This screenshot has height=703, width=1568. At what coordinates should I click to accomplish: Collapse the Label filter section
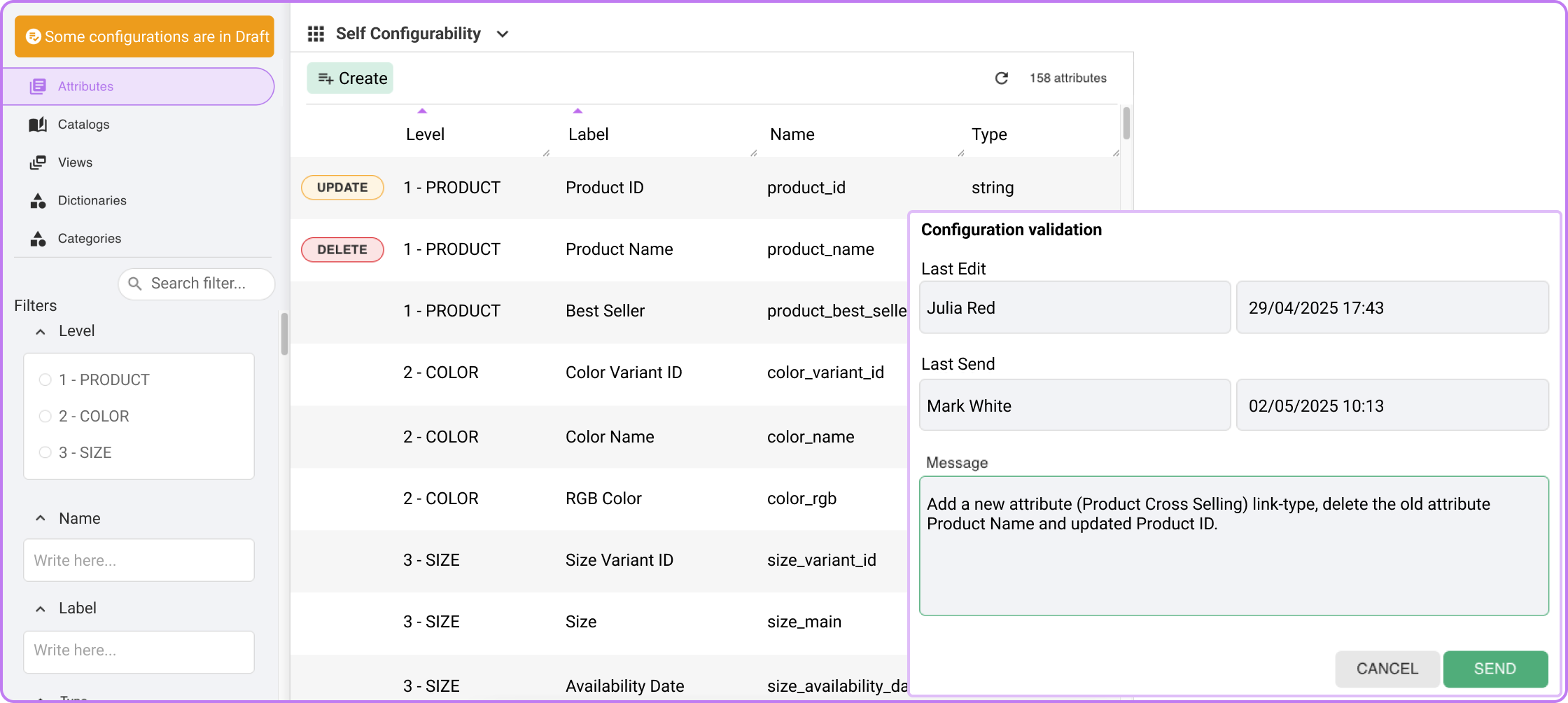pyautogui.click(x=41, y=608)
